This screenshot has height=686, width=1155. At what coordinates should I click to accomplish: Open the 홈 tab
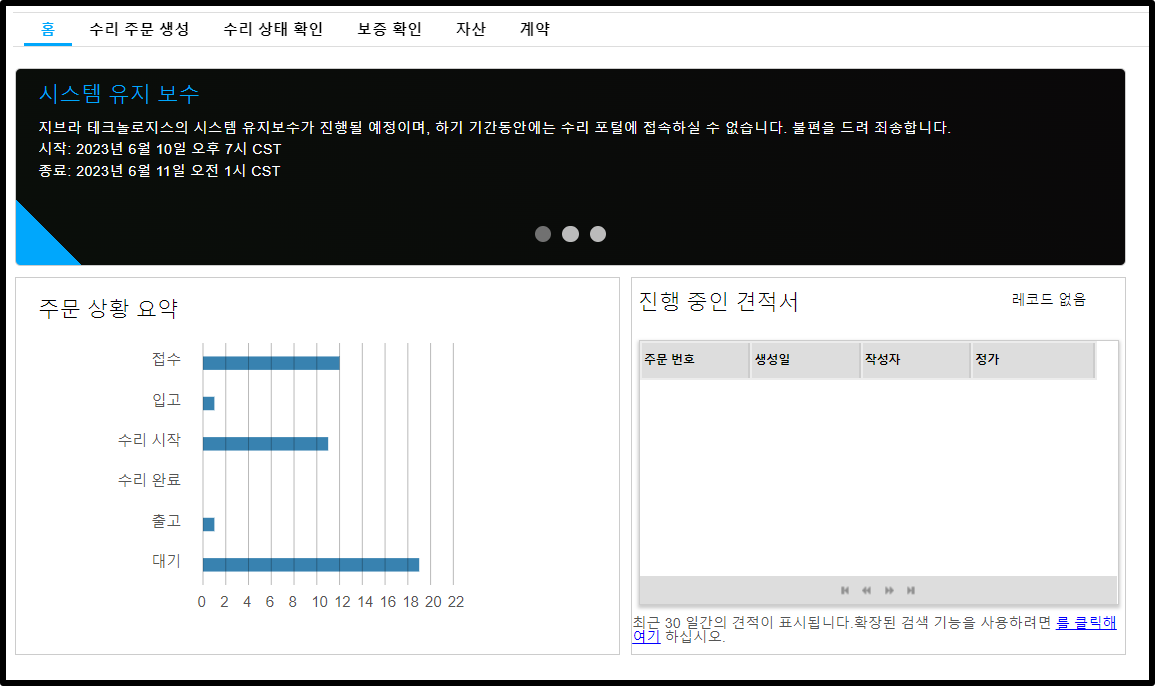[48, 29]
